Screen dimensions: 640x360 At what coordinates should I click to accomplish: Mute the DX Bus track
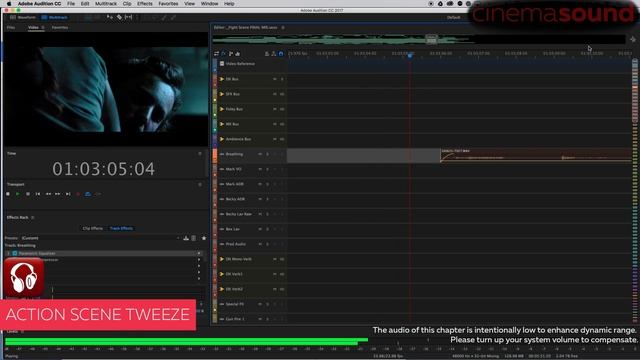[275, 79]
